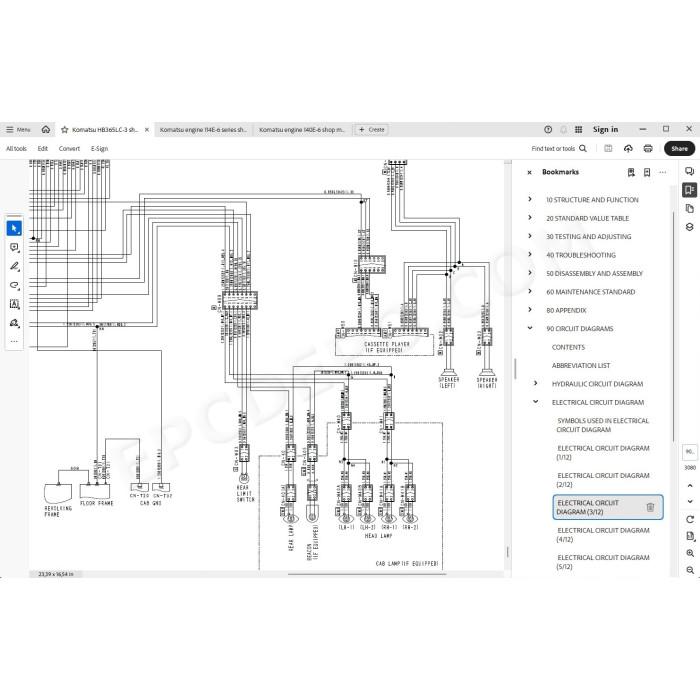This screenshot has width=700, height=700.
Task: Choose the Select arrow tool
Action: pos(14,228)
